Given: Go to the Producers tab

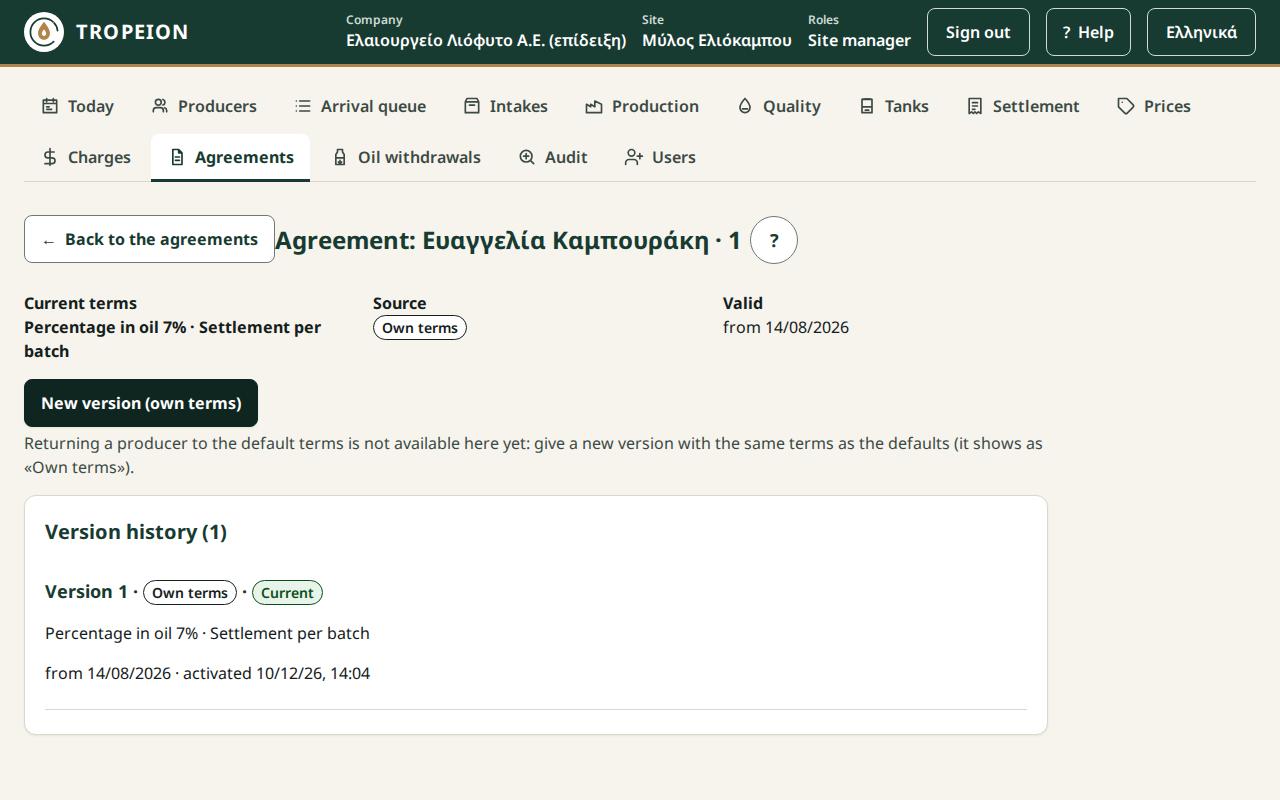Looking at the screenshot, I should (204, 106).
